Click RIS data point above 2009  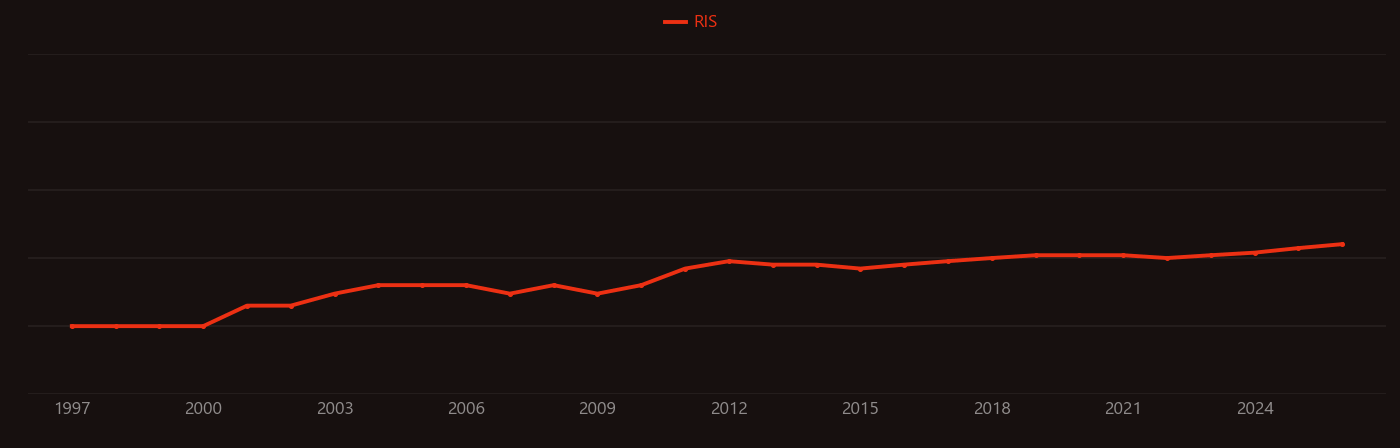tap(597, 294)
